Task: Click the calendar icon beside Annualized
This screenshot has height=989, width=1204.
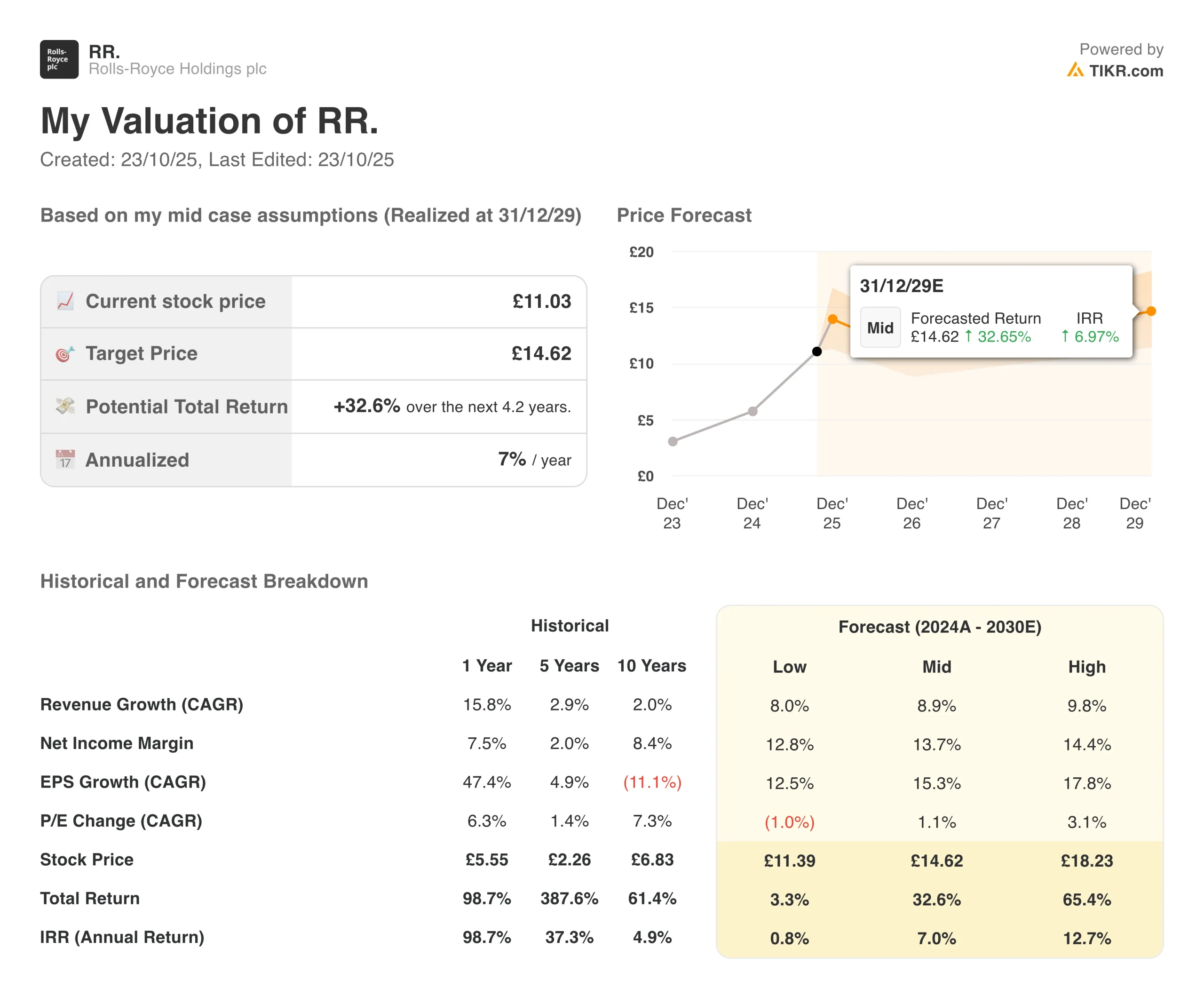Action: coord(65,459)
